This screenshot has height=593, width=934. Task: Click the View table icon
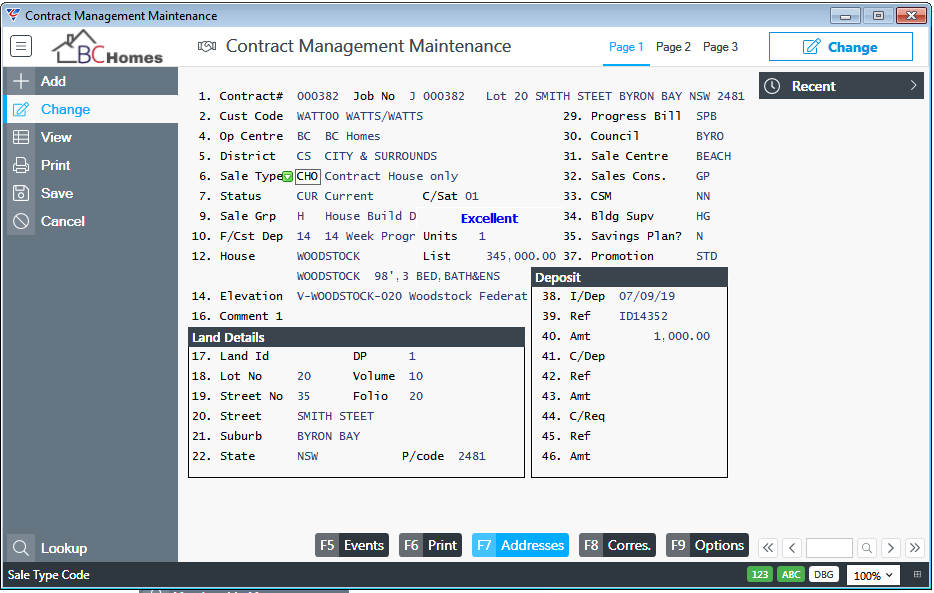pos(21,137)
